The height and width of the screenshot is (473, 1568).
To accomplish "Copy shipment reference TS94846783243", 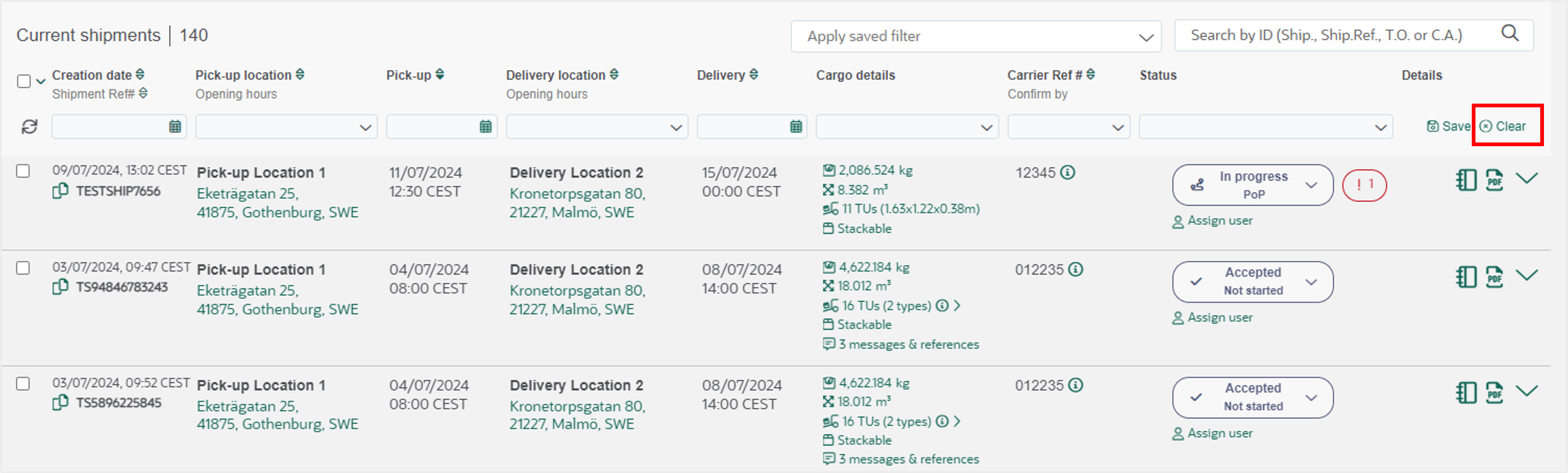I will (60, 287).
